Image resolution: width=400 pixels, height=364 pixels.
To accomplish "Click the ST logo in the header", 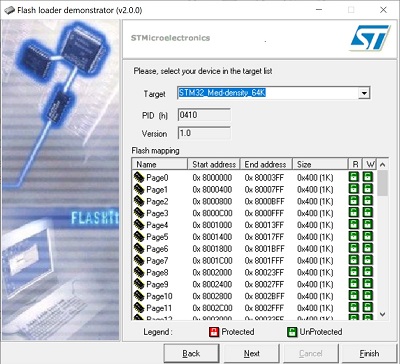I will point(370,37).
